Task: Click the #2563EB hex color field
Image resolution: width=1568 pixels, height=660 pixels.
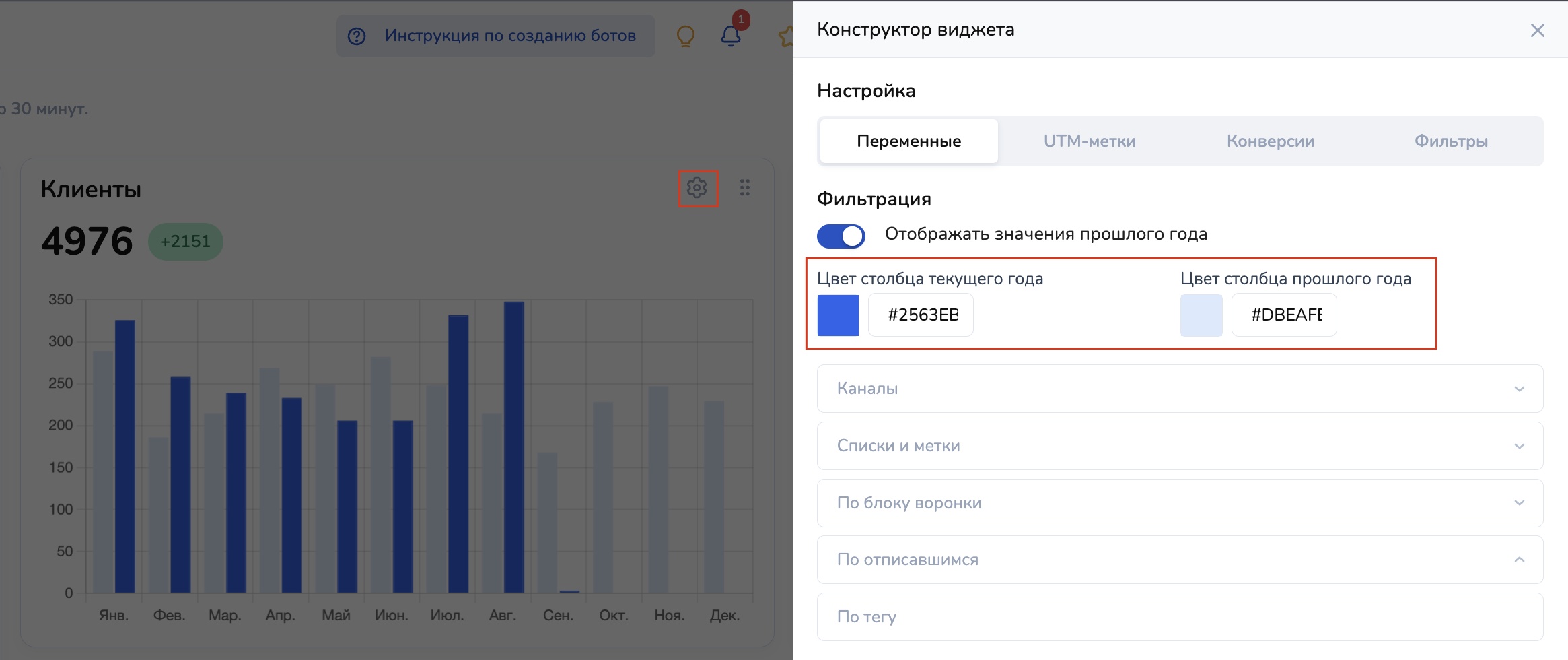Action: (x=921, y=315)
